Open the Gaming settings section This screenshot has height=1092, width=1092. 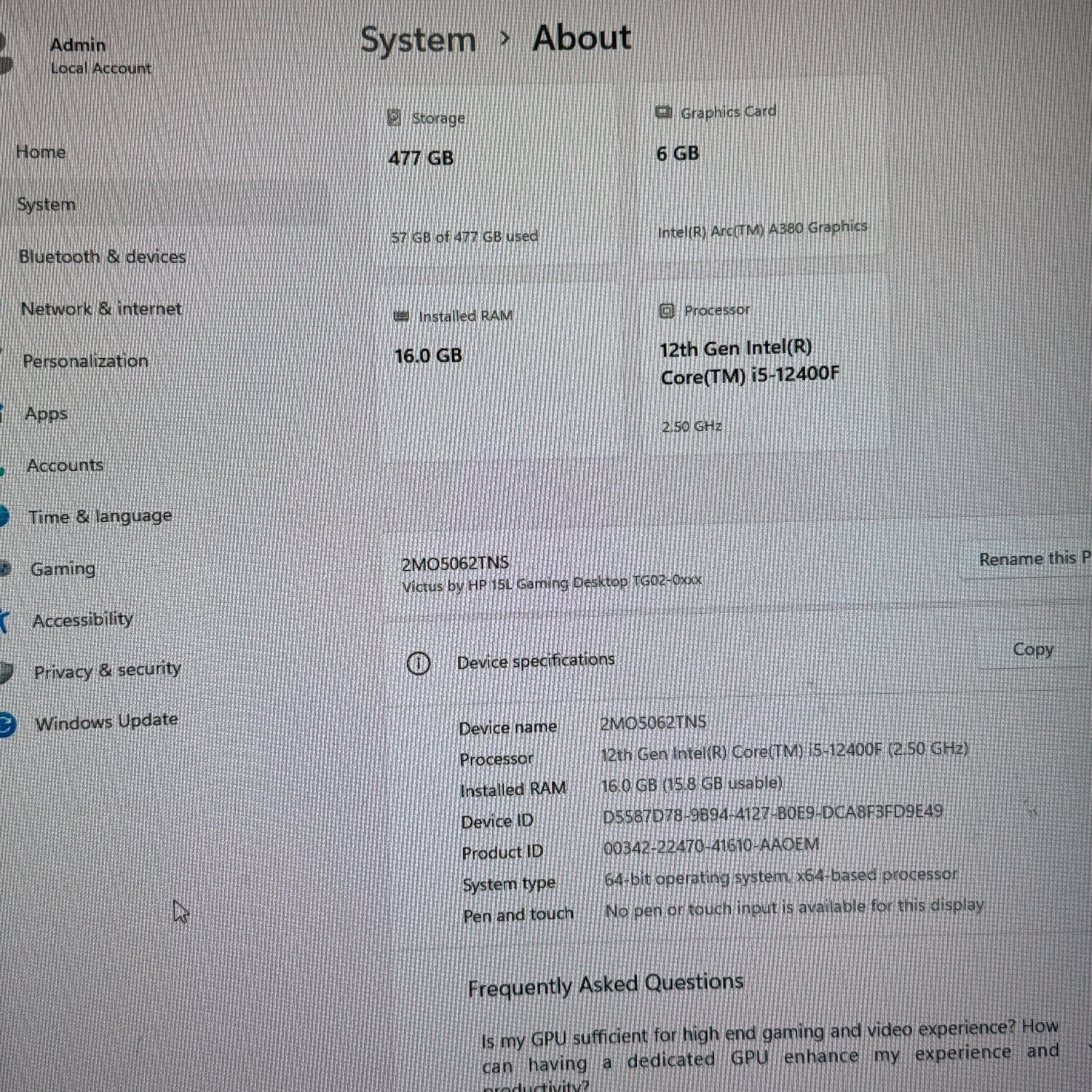(63, 569)
